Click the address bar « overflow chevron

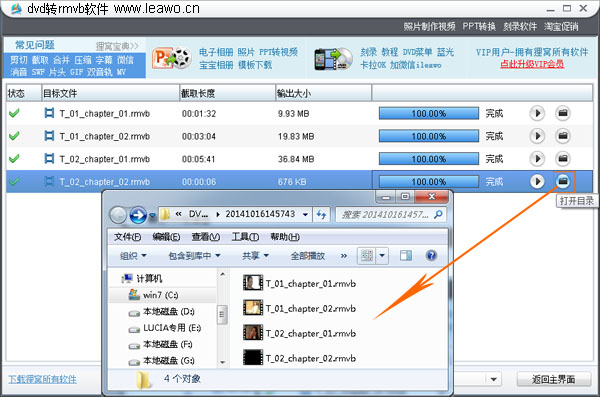click(178, 214)
